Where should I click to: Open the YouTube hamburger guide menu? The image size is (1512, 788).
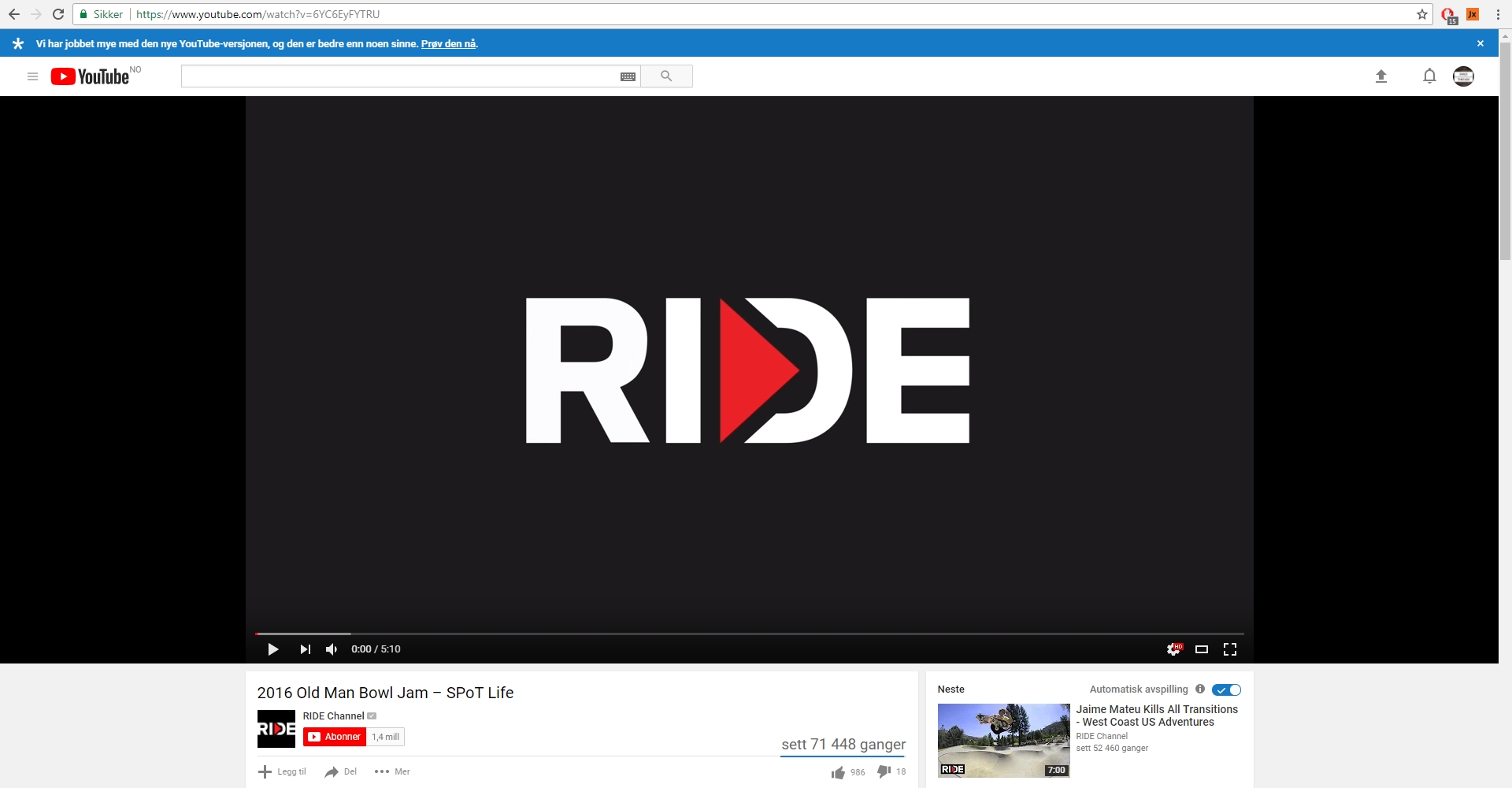pyautogui.click(x=32, y=76)
